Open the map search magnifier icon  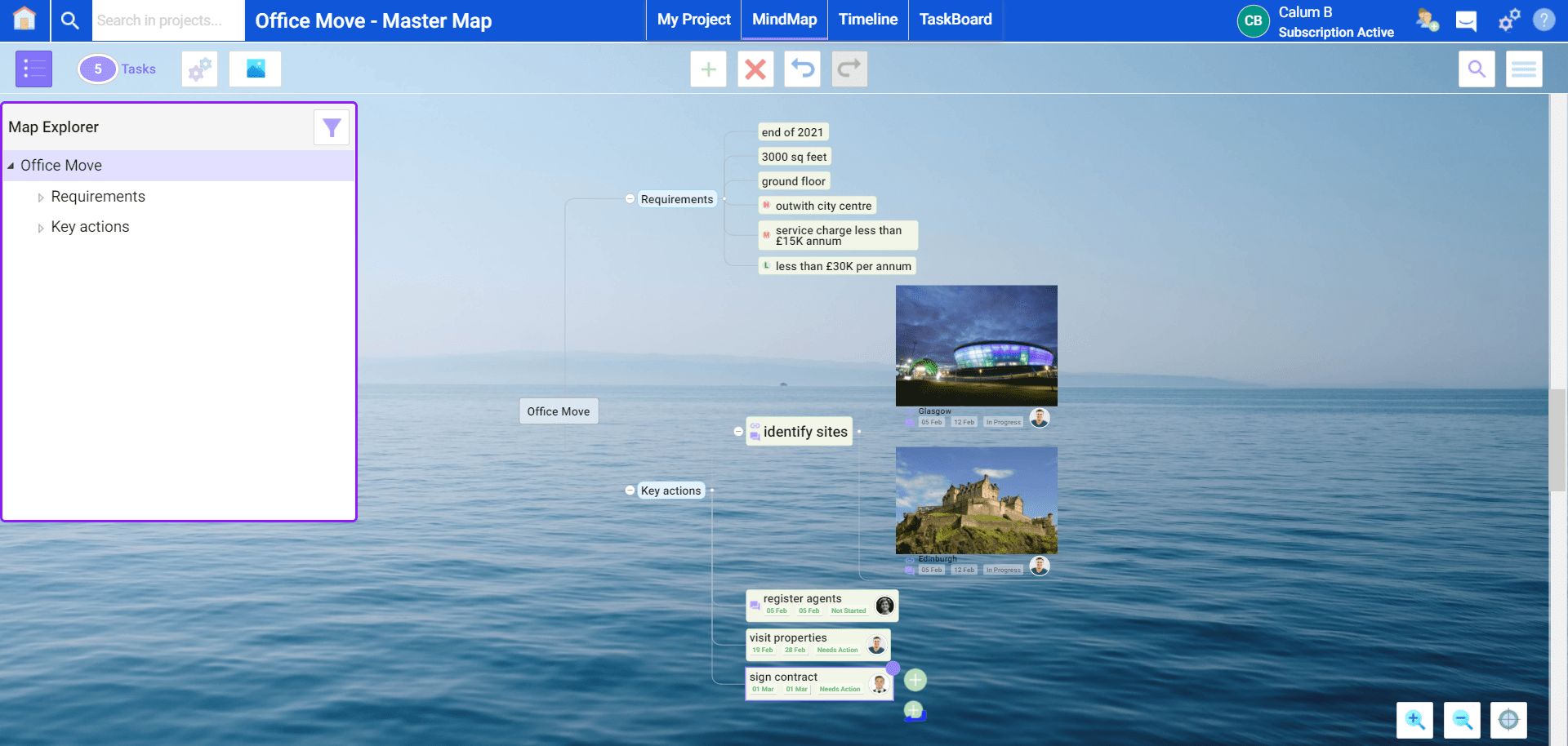[1476, 69]
